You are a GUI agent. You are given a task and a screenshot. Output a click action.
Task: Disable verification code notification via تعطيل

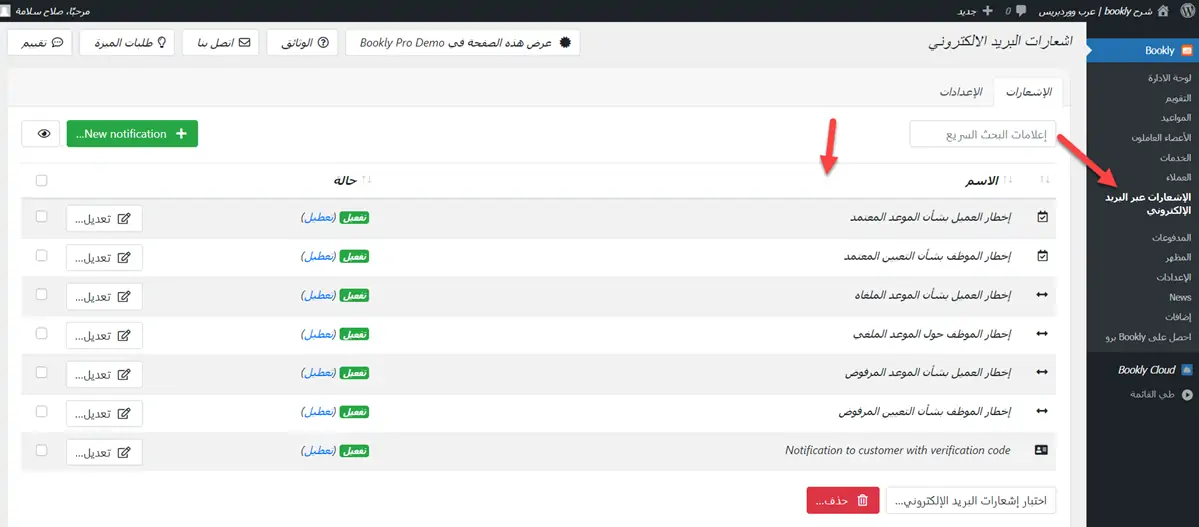(319, 451)
